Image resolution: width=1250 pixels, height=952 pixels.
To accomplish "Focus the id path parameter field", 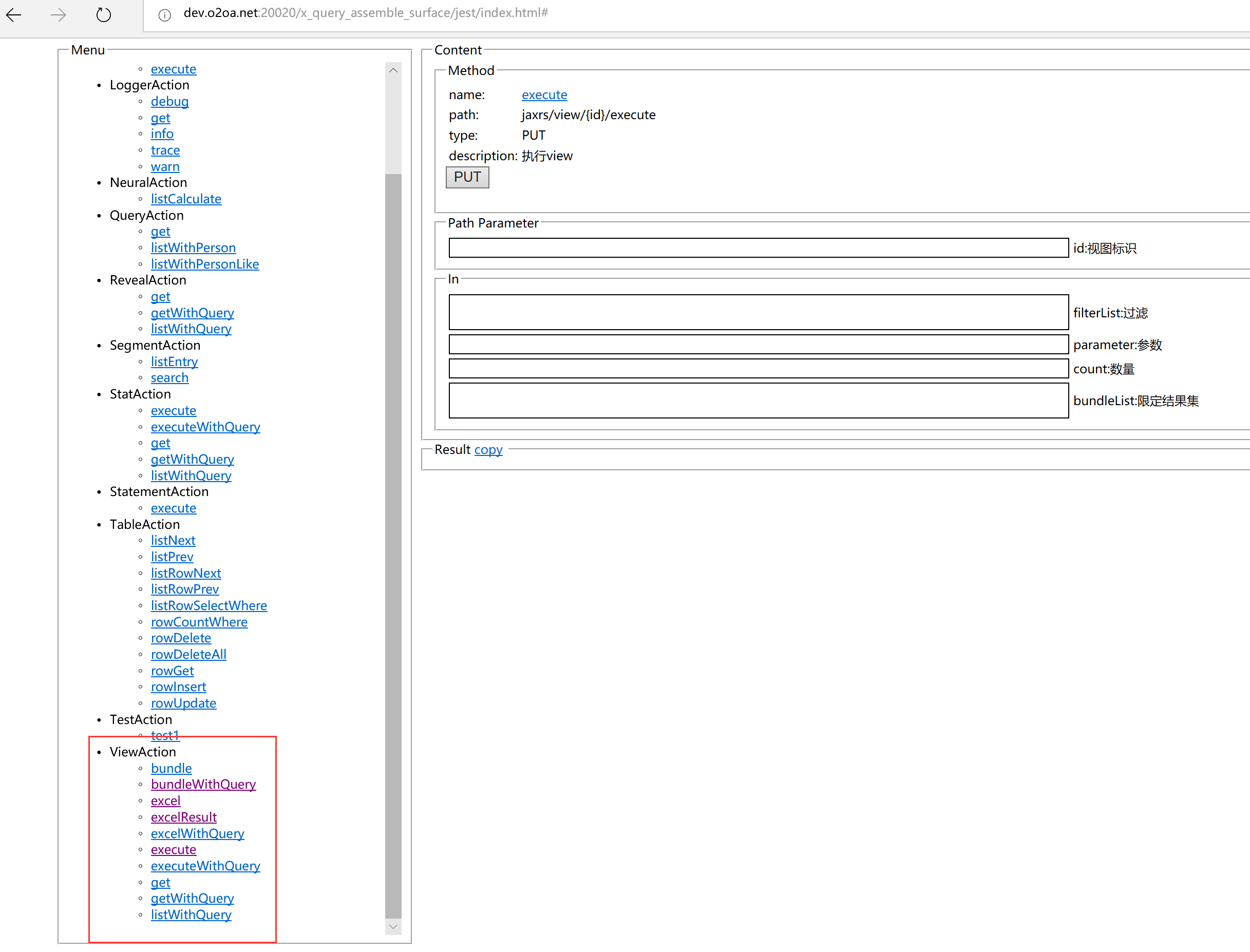I will (759, 248).
